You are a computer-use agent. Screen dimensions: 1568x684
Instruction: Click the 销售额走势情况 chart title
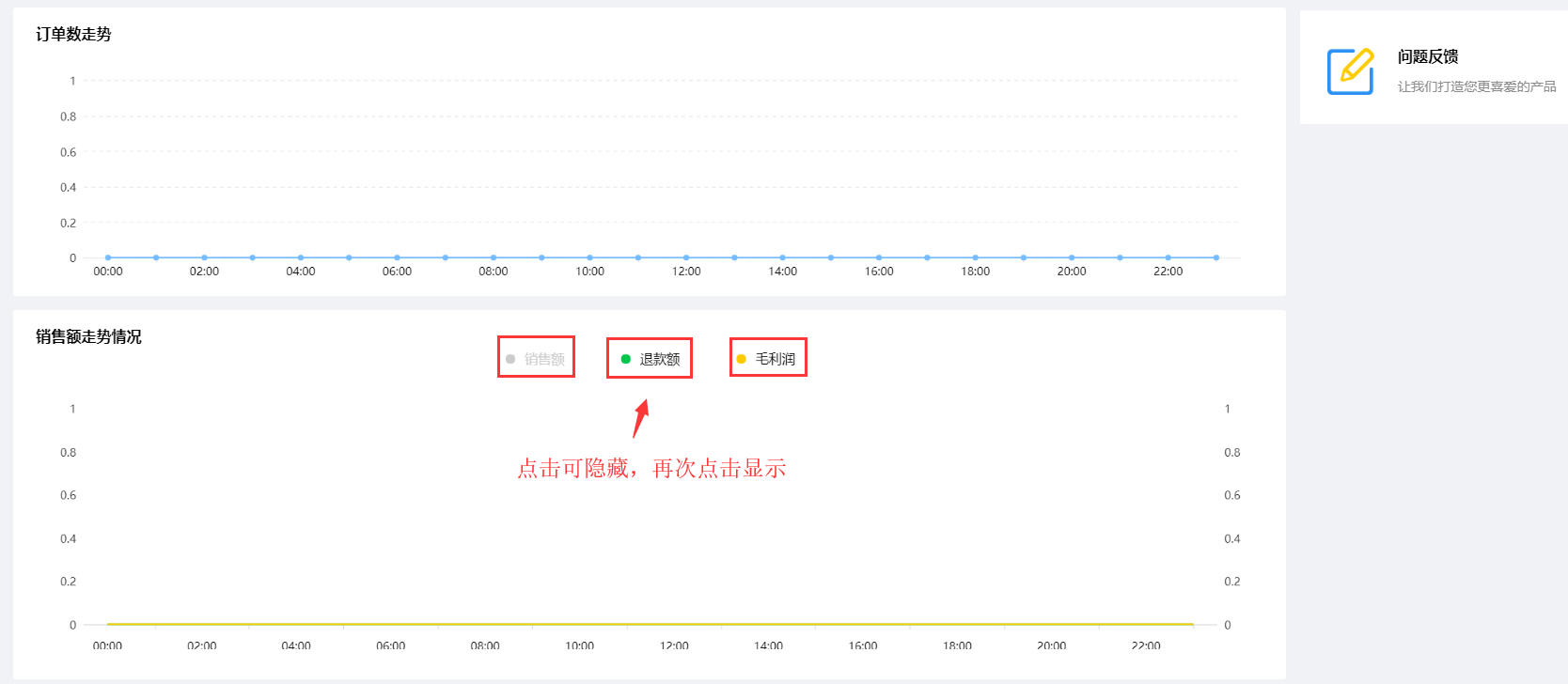(88, 336)
